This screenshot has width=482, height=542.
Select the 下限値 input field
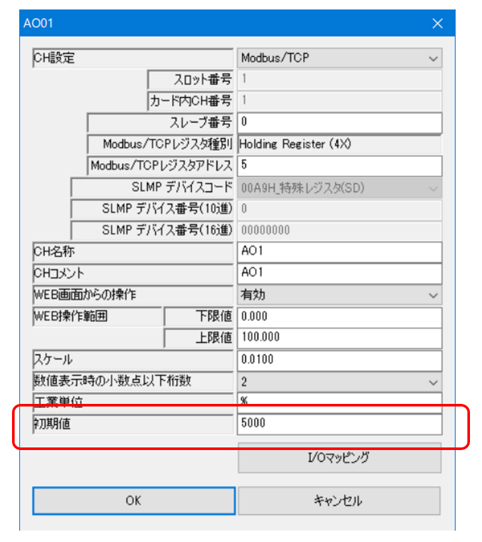click(x=340, y=317)
